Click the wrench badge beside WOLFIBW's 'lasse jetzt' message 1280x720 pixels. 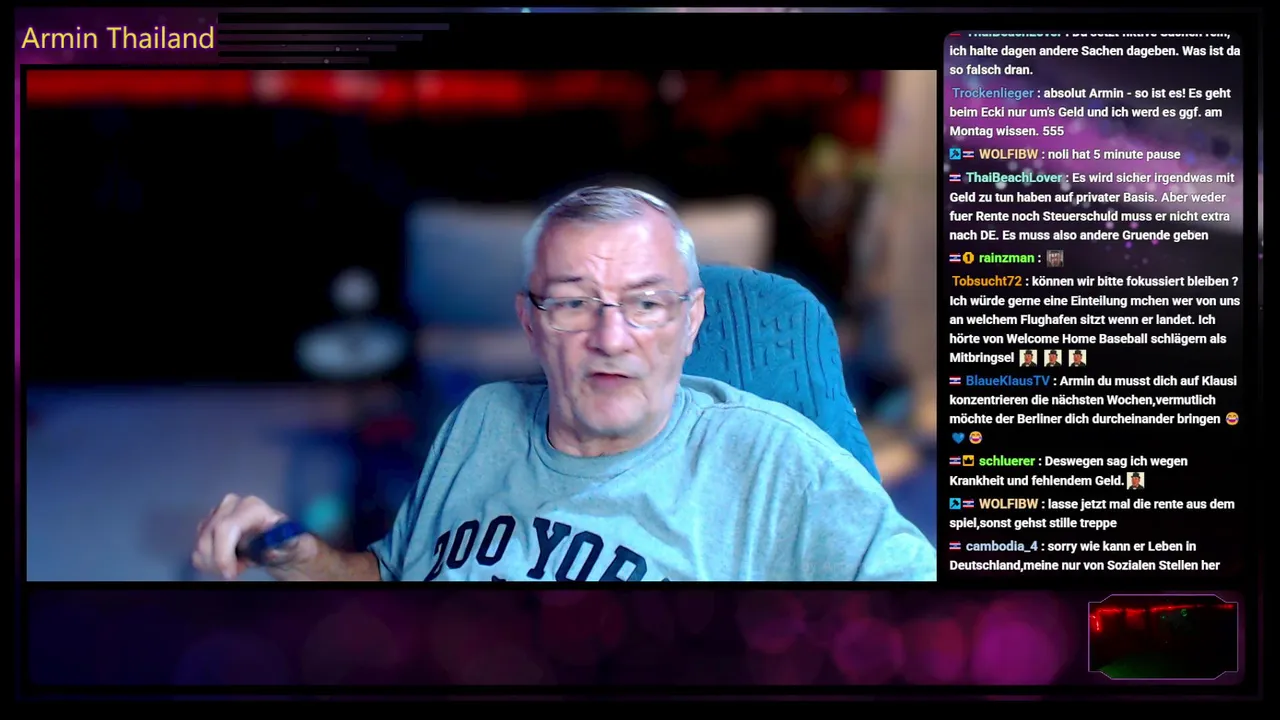tap(955, 504)
